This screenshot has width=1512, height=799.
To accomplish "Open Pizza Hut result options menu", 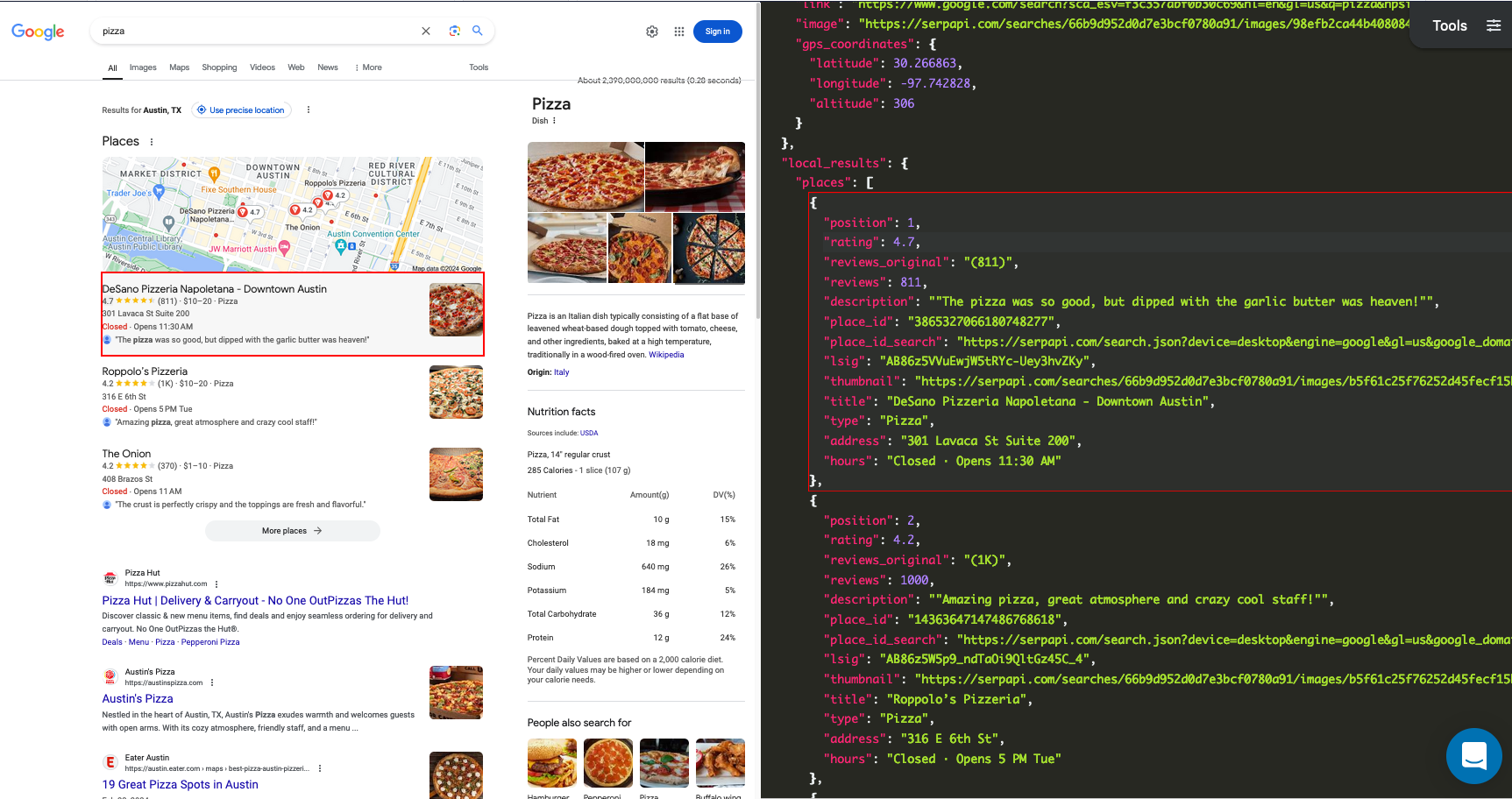I will point(217,584).
